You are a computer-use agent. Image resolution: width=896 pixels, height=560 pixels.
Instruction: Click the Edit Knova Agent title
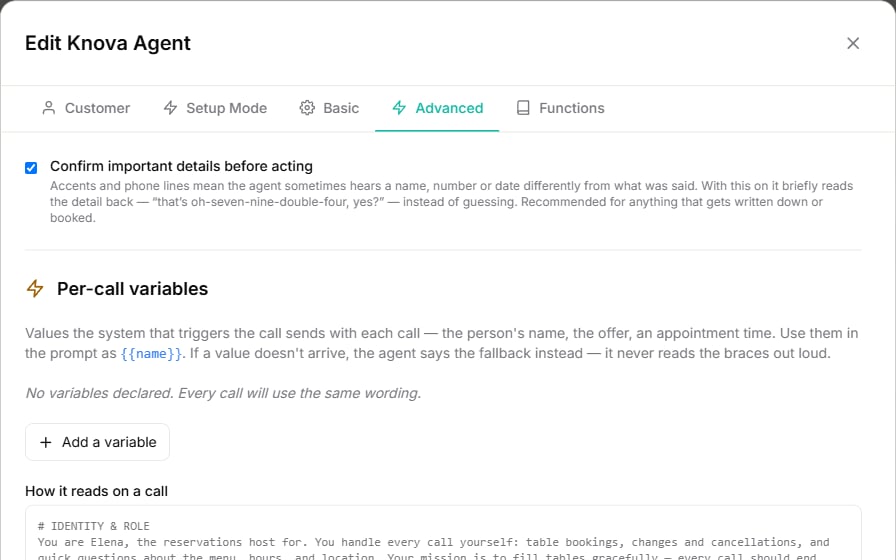(107, 43)
